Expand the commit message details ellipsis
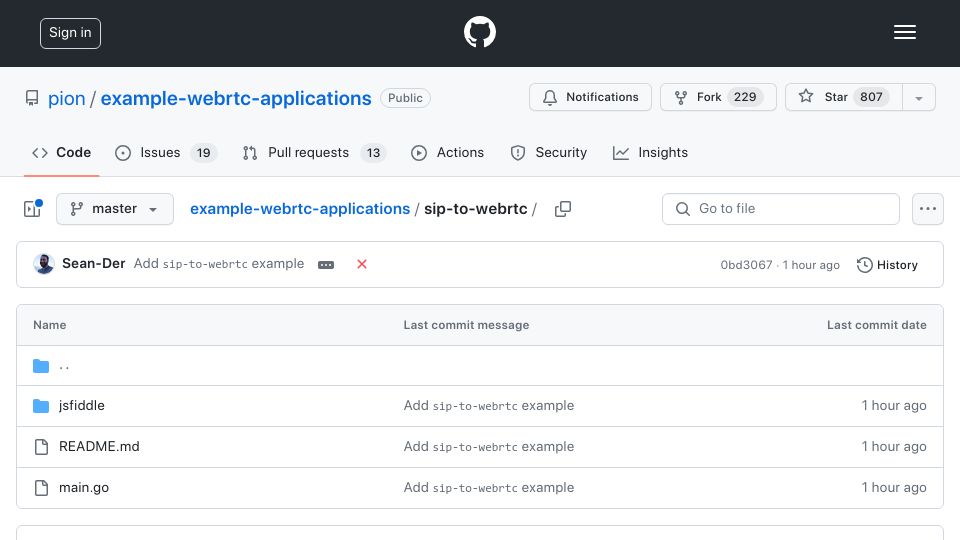The image size is (960, 540). (x=326, y=265)
